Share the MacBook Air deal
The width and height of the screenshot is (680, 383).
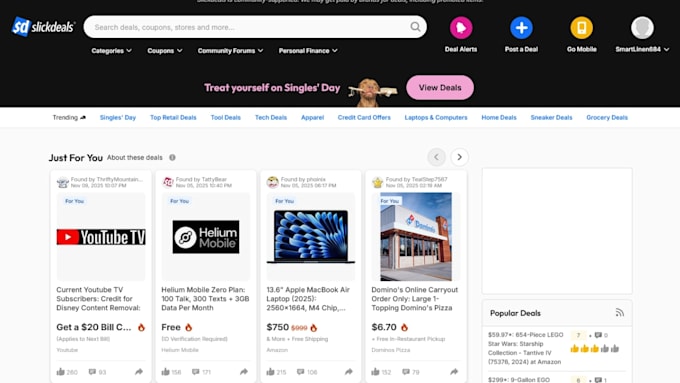click(x=349, y=372)
